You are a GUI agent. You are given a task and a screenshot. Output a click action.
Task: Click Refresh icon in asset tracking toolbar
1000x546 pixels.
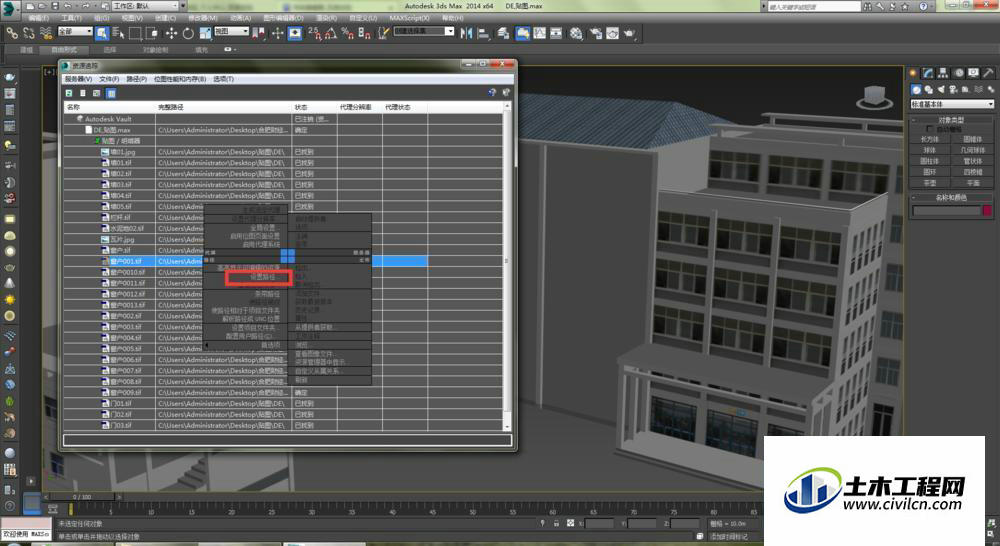pyautogui.click(x=69, y=93)
